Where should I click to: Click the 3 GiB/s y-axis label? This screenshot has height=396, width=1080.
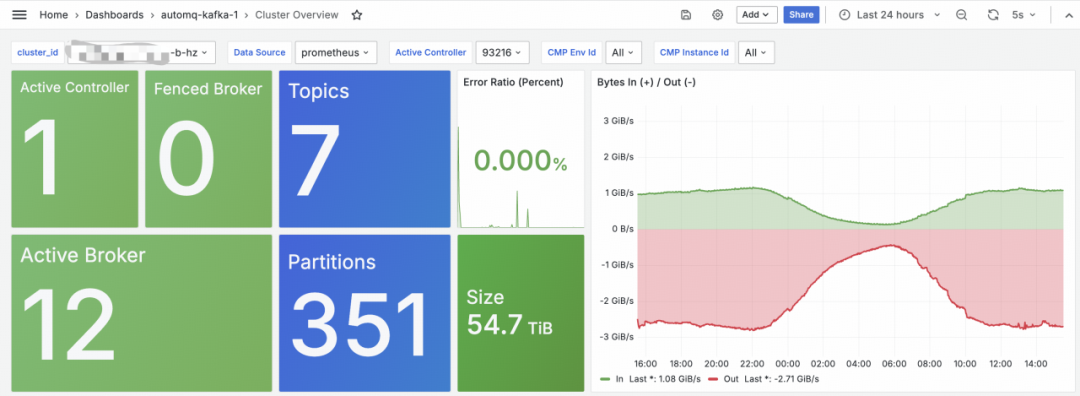[618, 121]
